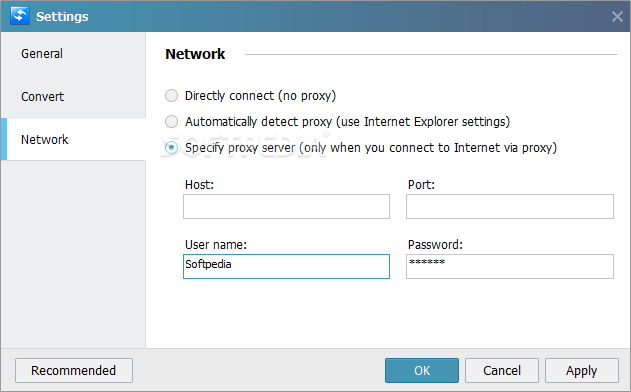Select Directly connect (no proxy) radio button

click(x=171, y=95)
